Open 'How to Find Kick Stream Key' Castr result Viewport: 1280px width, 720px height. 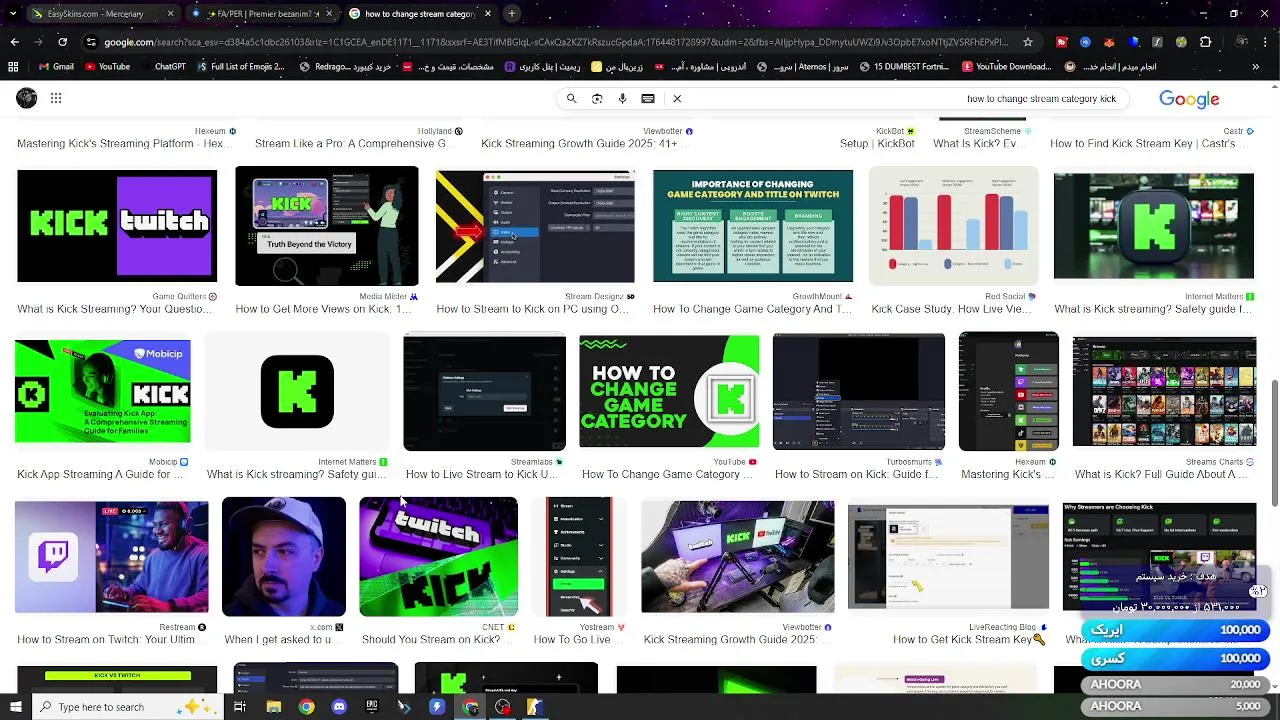point(1149,144)
